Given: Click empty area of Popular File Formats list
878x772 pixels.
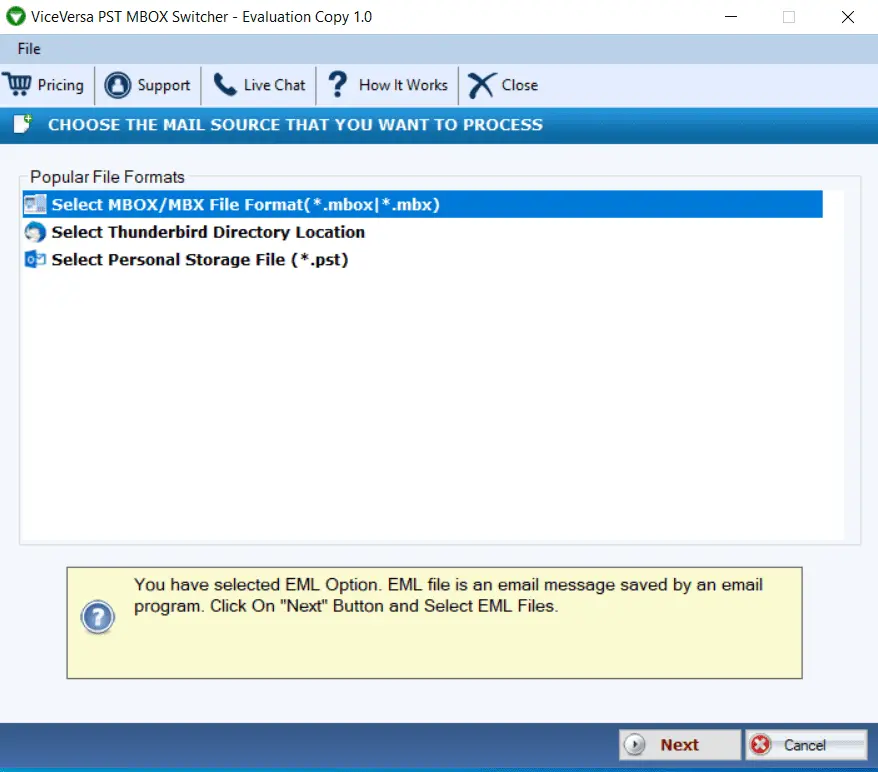Looking at the screenshot, I should [x=430, y=400].
